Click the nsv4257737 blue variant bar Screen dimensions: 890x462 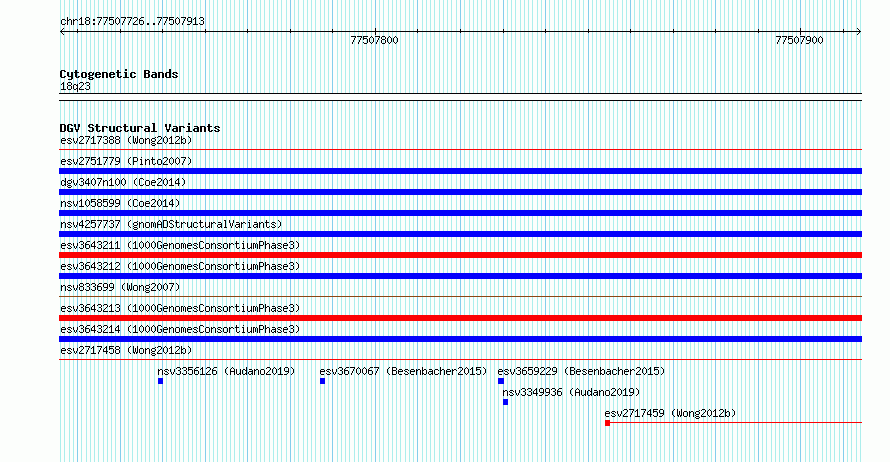(x=460, y=234)
